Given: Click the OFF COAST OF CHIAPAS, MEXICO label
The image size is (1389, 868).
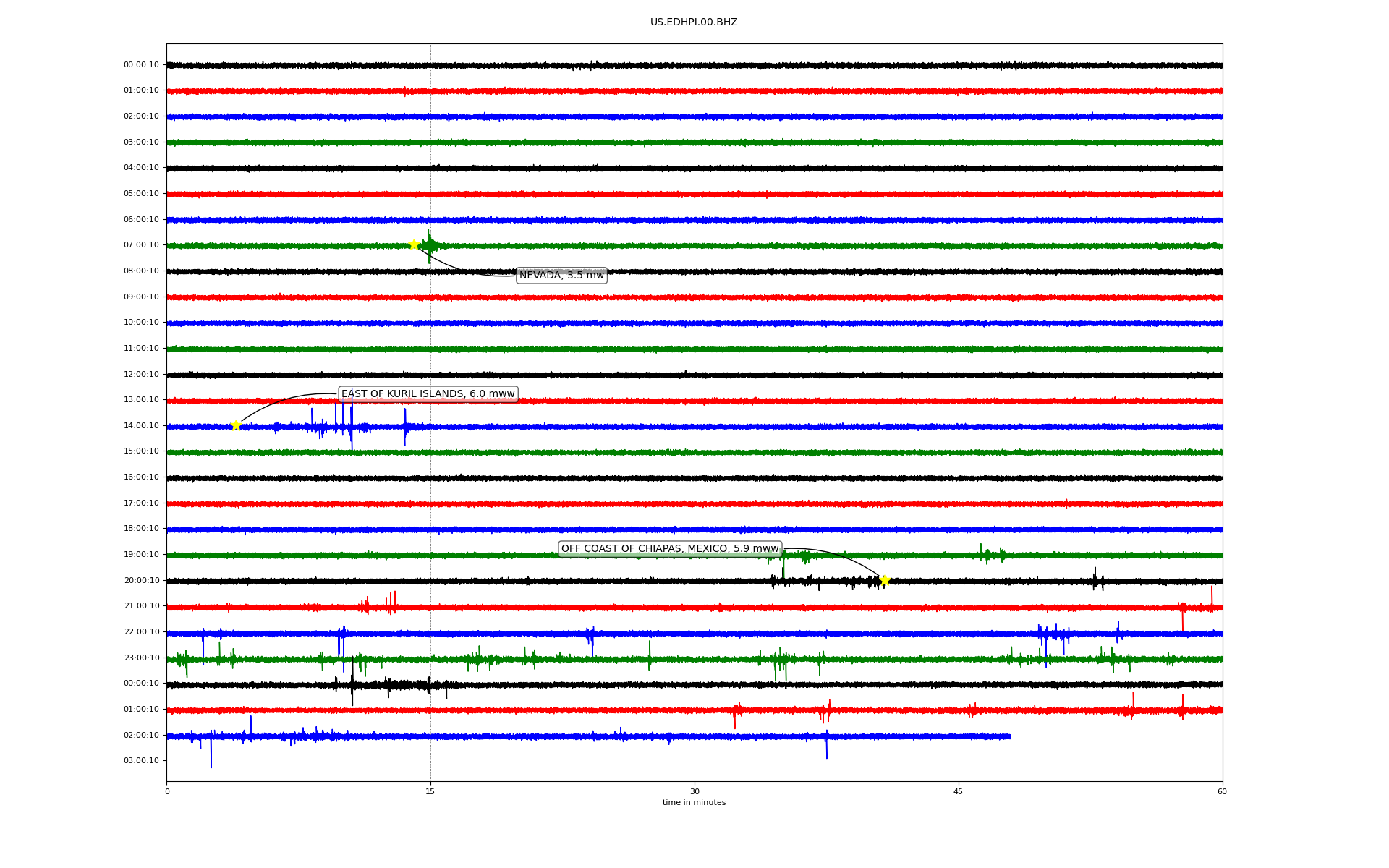Looking at the screenshot, I should [670, 549].
